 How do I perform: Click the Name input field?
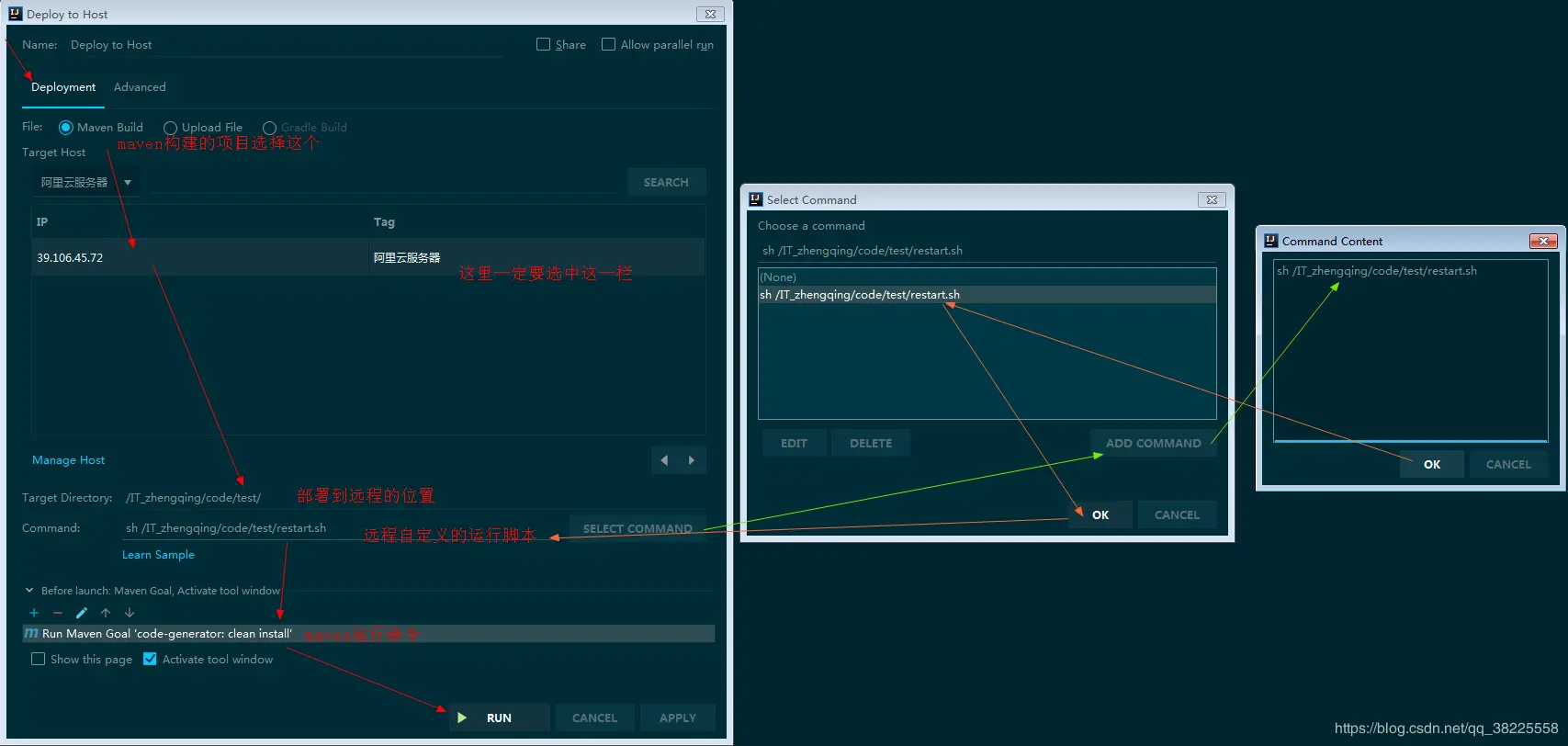(285, 45)
